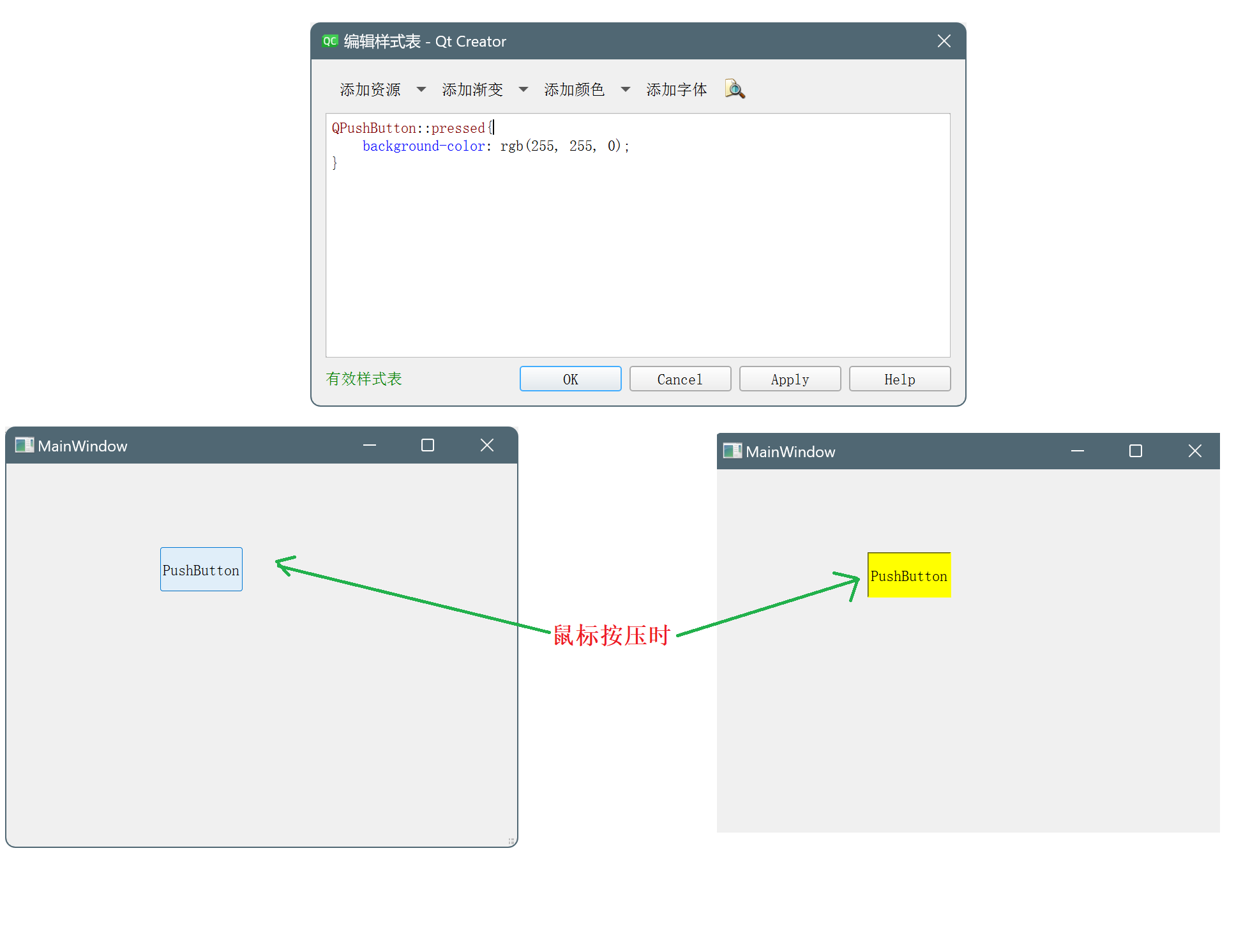Open Help from the dialog
Image resolution: width=1250 pixels, height=952 pixels.
pyautogui.click(x=899, y=379)
